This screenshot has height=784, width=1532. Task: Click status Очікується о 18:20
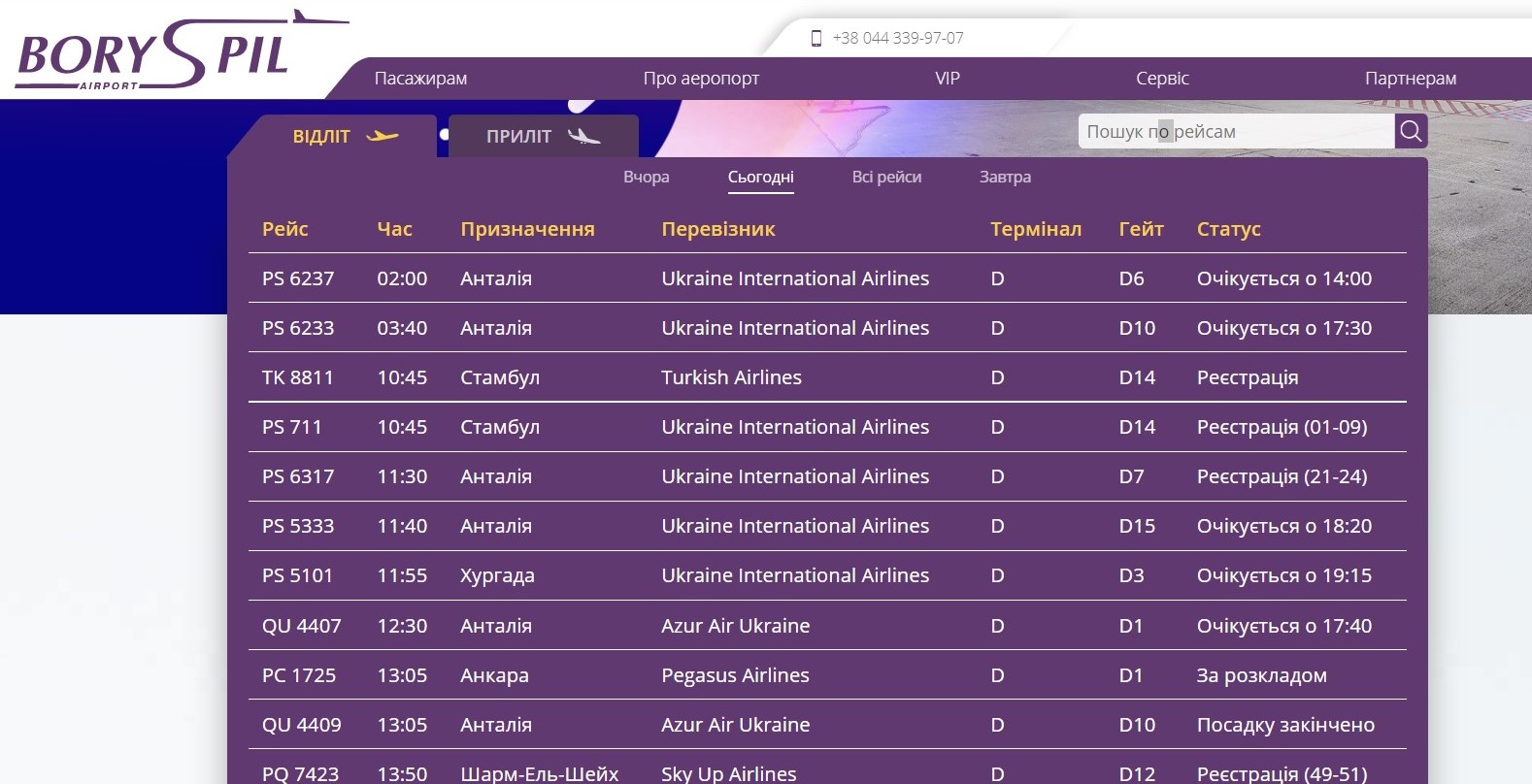(x=1284, y=526)
